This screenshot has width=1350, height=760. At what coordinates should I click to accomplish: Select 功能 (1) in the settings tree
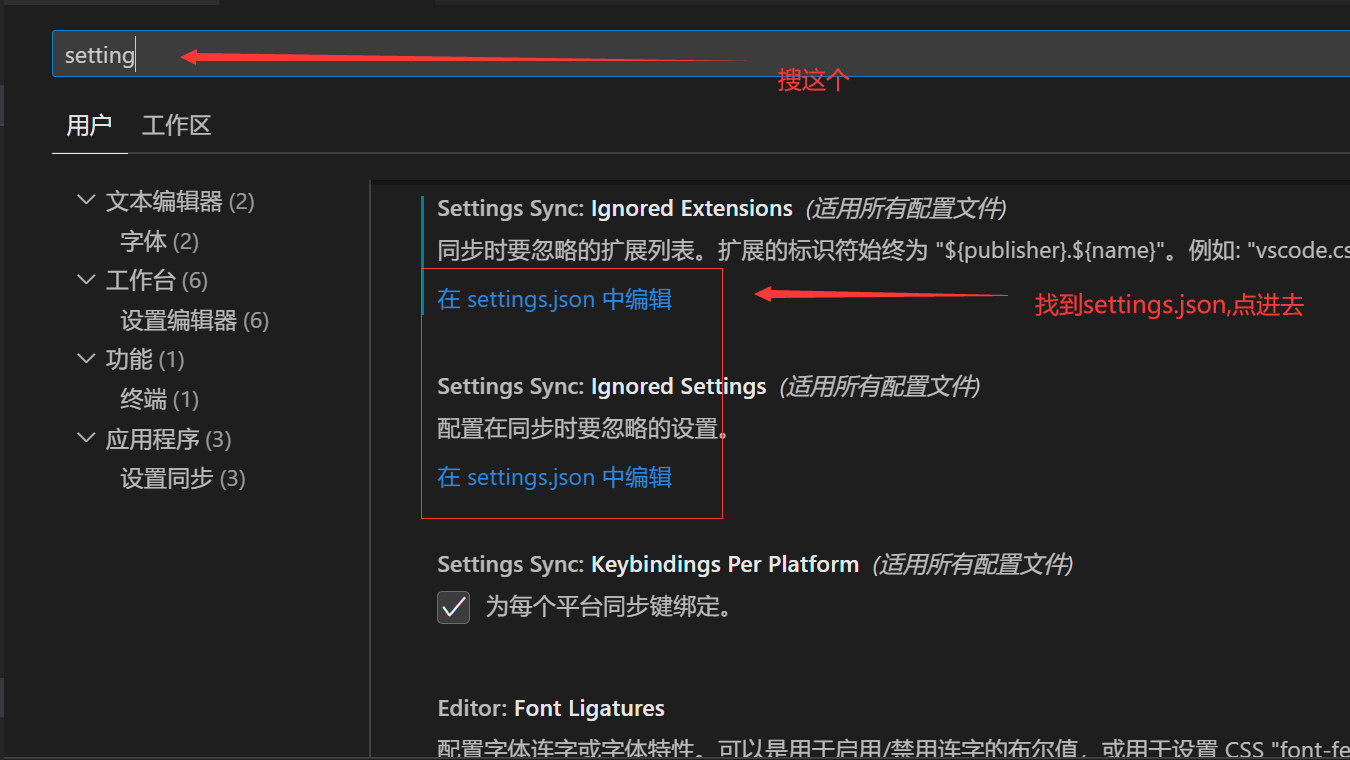(x=145, y=360)
